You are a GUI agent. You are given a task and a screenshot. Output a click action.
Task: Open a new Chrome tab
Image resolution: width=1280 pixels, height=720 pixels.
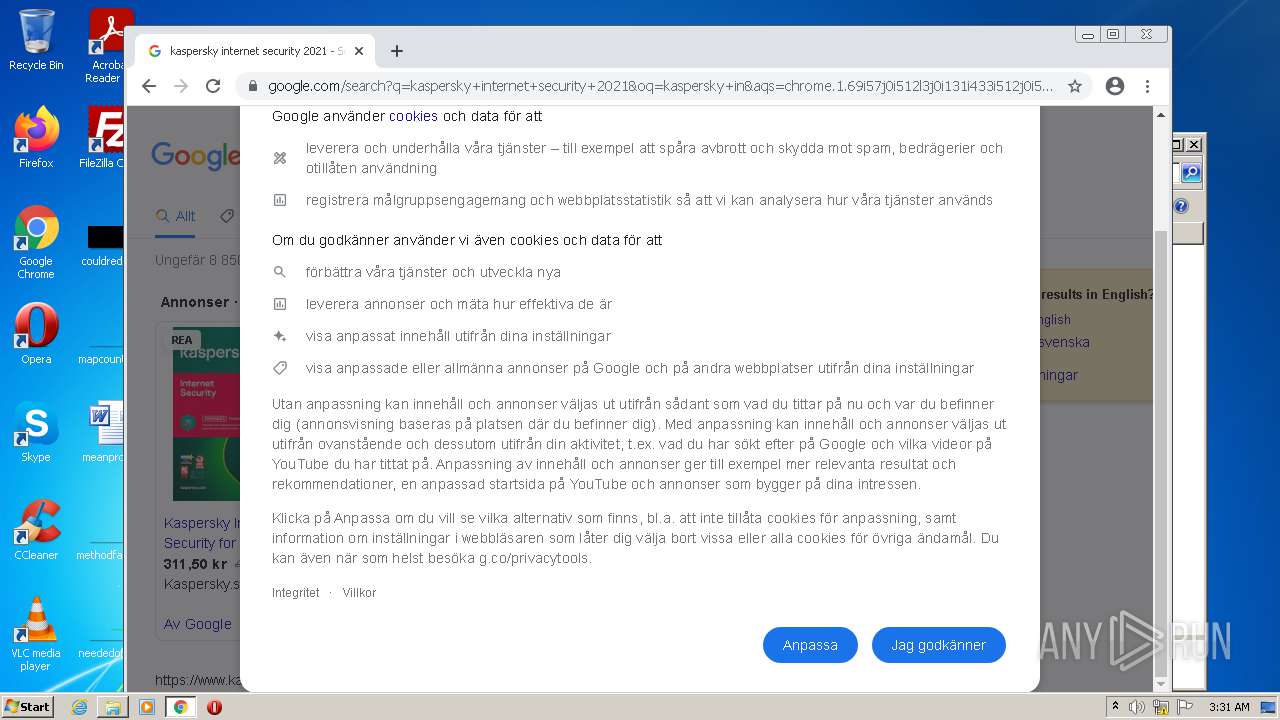point(397,51)
